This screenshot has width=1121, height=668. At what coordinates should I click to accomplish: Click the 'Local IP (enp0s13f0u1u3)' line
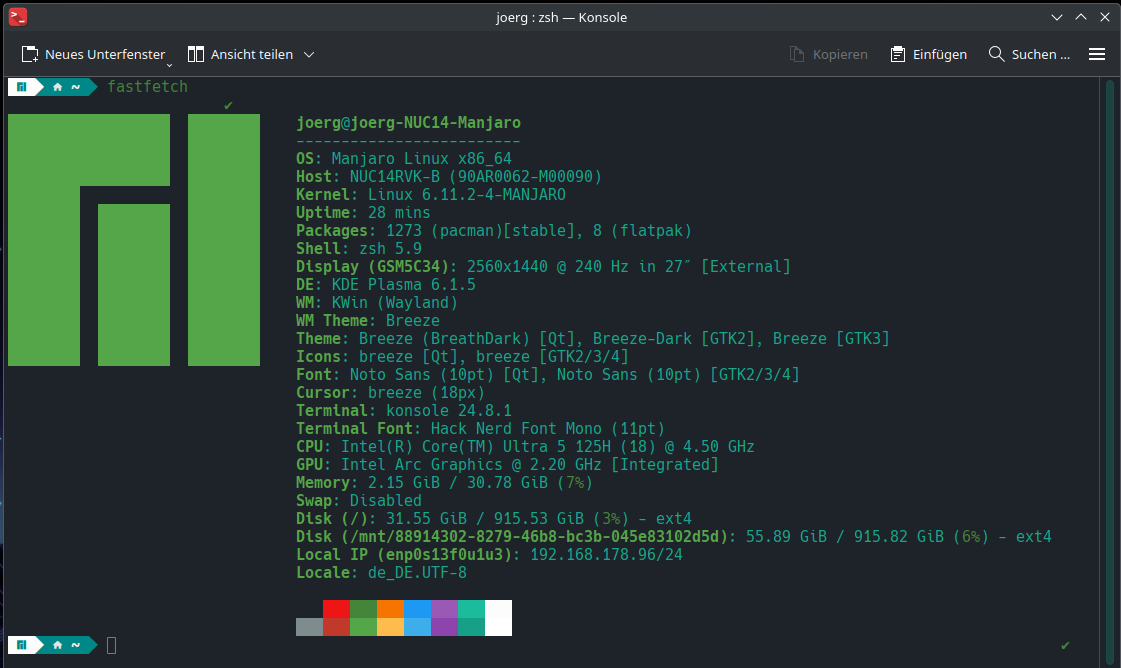490,554
